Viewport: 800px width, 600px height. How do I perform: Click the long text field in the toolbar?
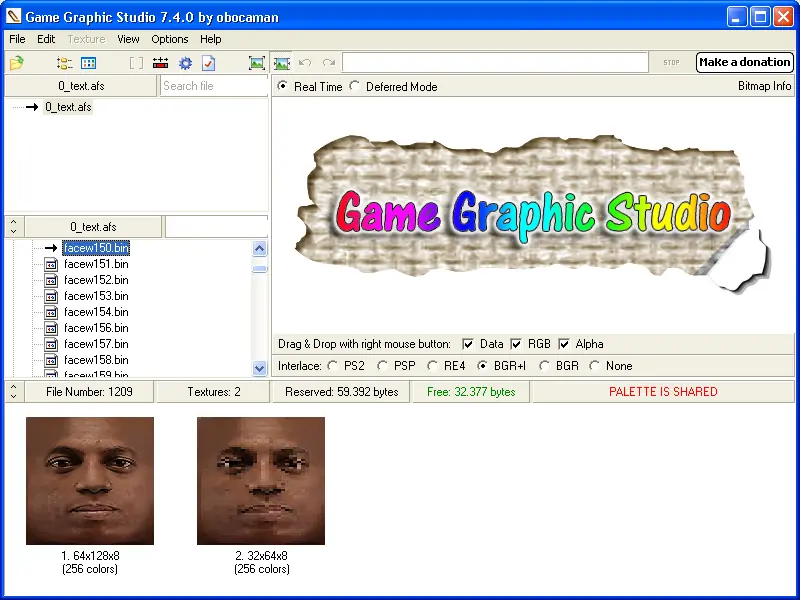[495, 62]
